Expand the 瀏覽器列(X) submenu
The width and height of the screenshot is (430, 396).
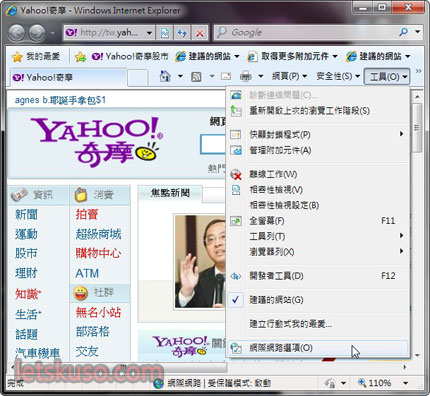point(318,252)
